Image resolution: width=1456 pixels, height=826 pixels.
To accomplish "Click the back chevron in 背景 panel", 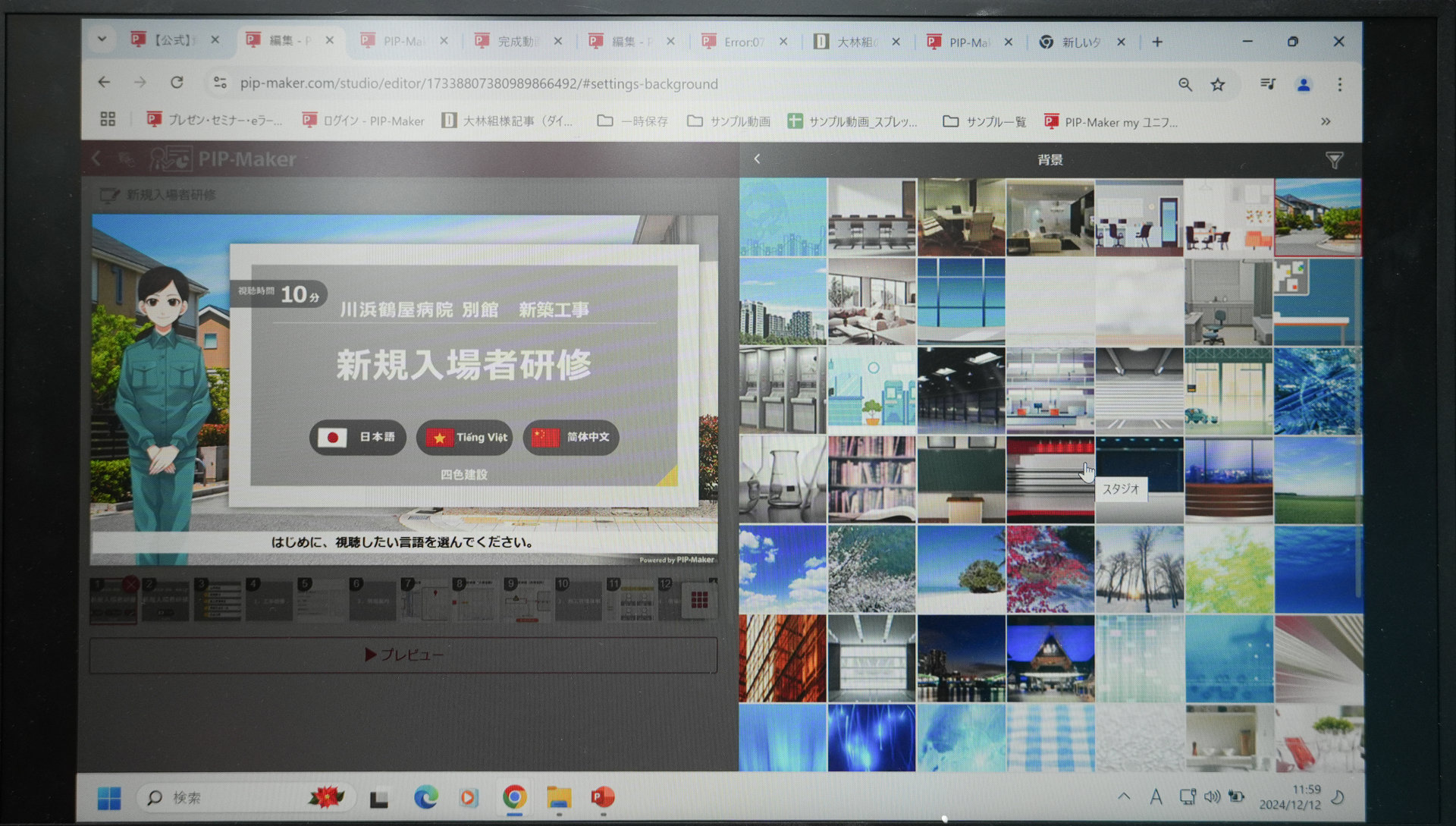I will 757,159.
